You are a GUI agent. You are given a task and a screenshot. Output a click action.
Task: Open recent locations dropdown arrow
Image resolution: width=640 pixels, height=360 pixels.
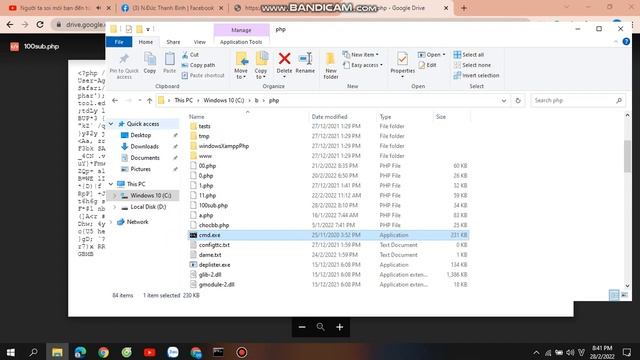140,100
